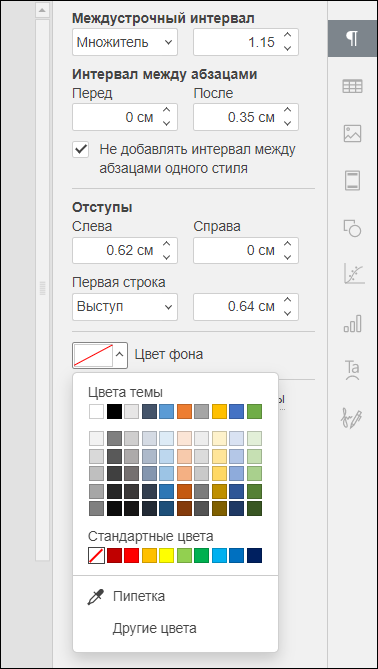Click scrollbar up arrow at top
The image size is (378, 669).
pyautogui.click(x=42, y=10)
